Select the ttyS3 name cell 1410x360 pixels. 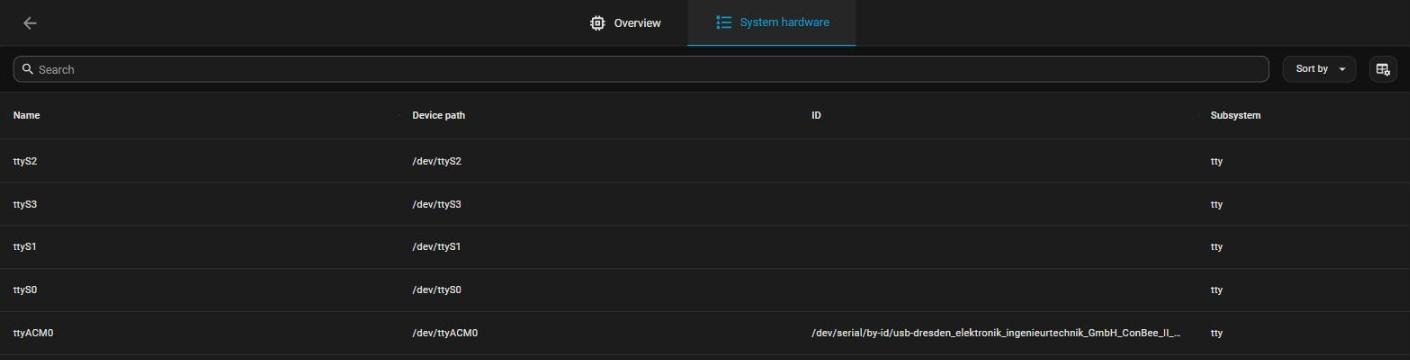pos(25,204)
